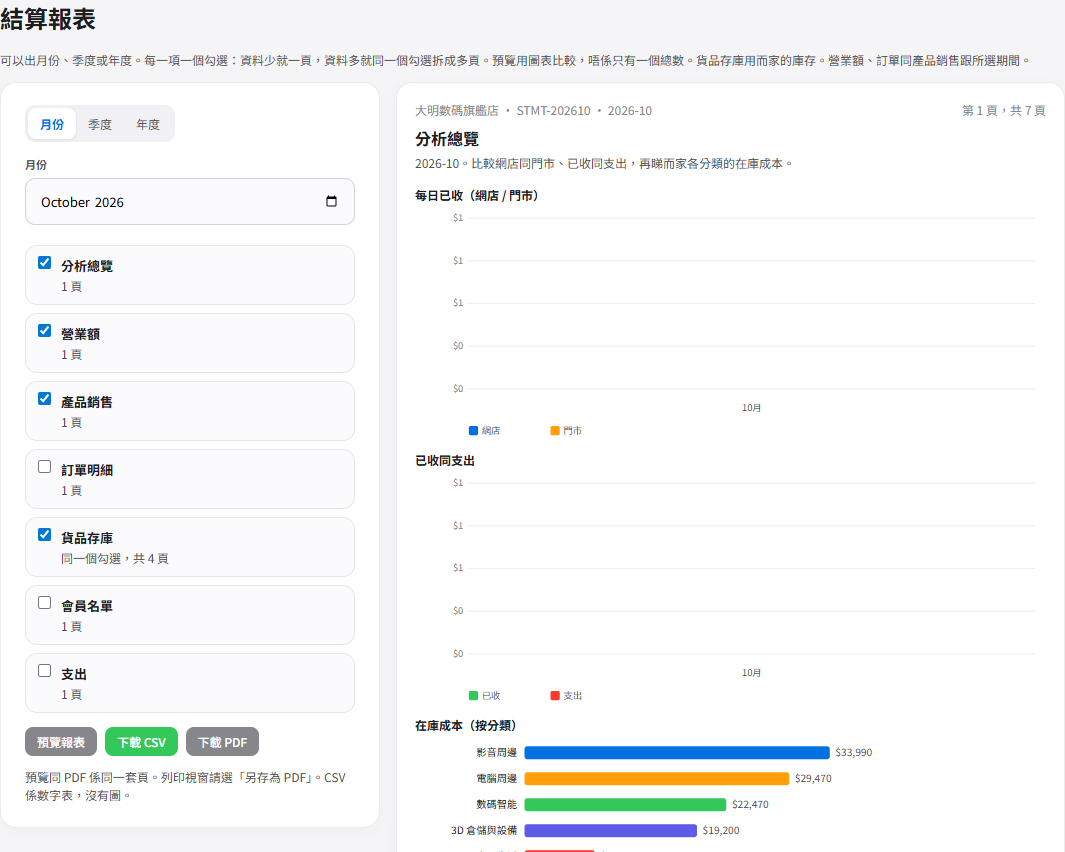Click the 第 1 頁，共 7 頁 page indicator
This screenshot has height=852, width=1065.
click(1004, 111)
